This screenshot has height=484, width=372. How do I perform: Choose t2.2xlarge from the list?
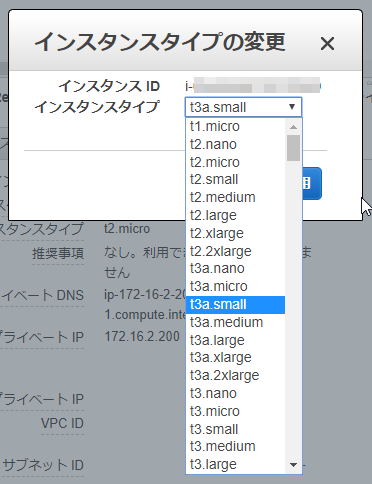[x=235, y=251]
